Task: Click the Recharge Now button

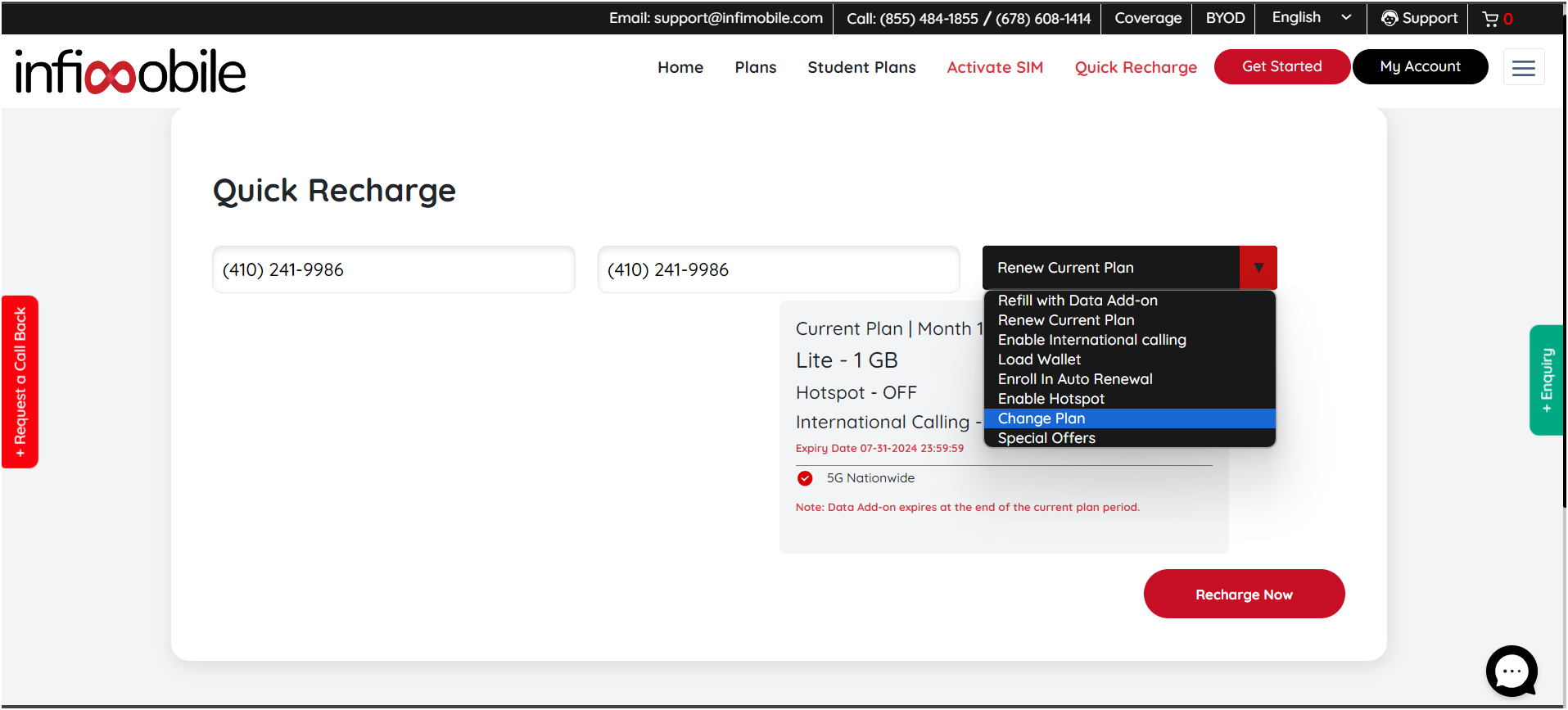Action: [1244, 594]
